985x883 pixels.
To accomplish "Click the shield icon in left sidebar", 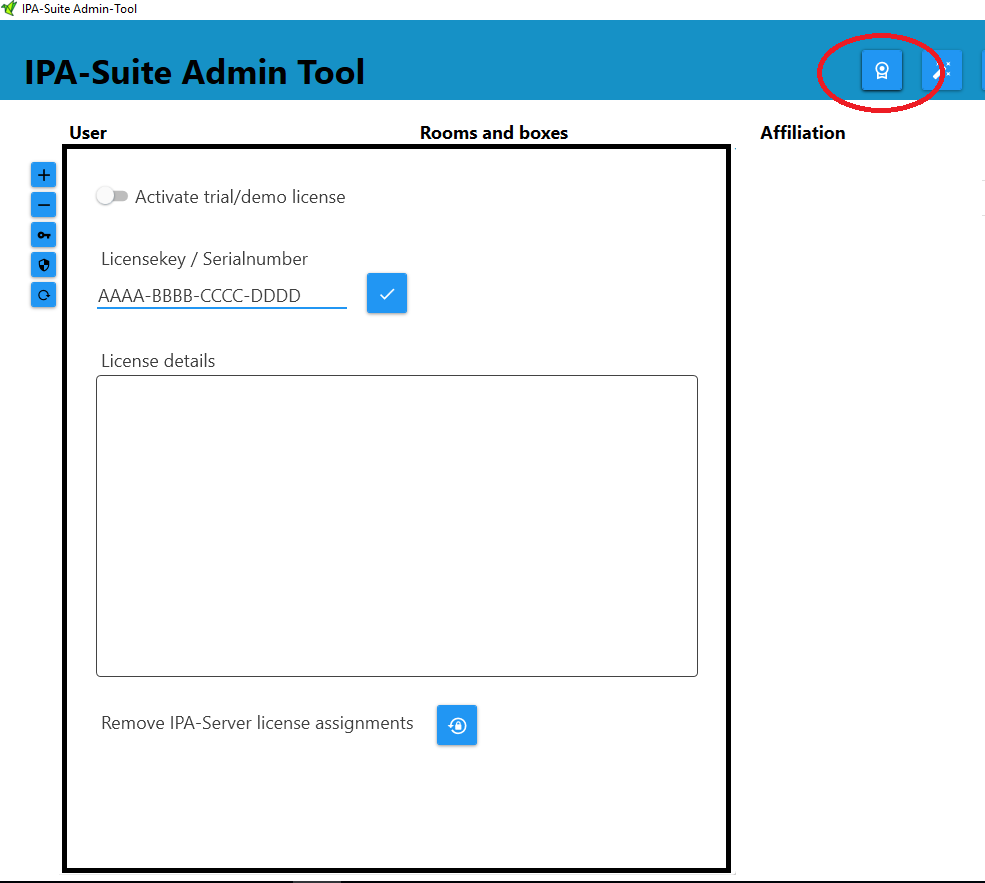I will [x=43, y=265].
